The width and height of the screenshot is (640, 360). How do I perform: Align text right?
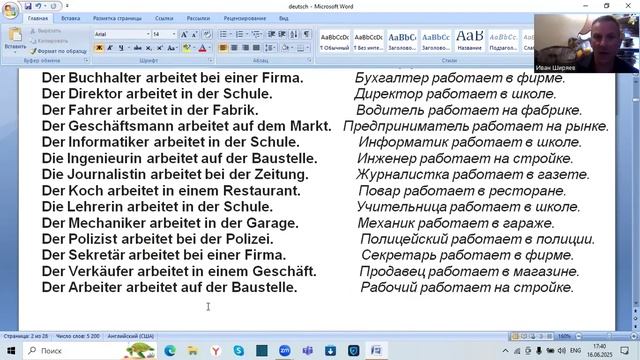click(245, 48)
